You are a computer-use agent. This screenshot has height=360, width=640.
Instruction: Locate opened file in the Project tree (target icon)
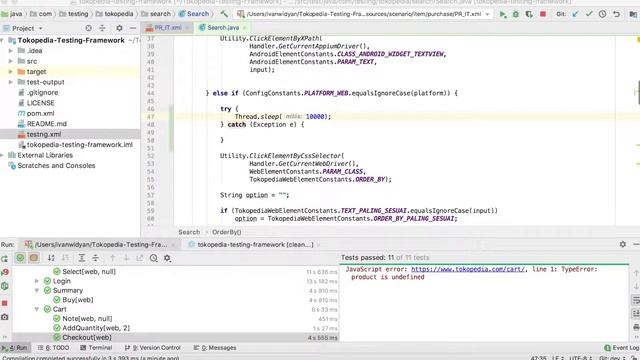89,28
